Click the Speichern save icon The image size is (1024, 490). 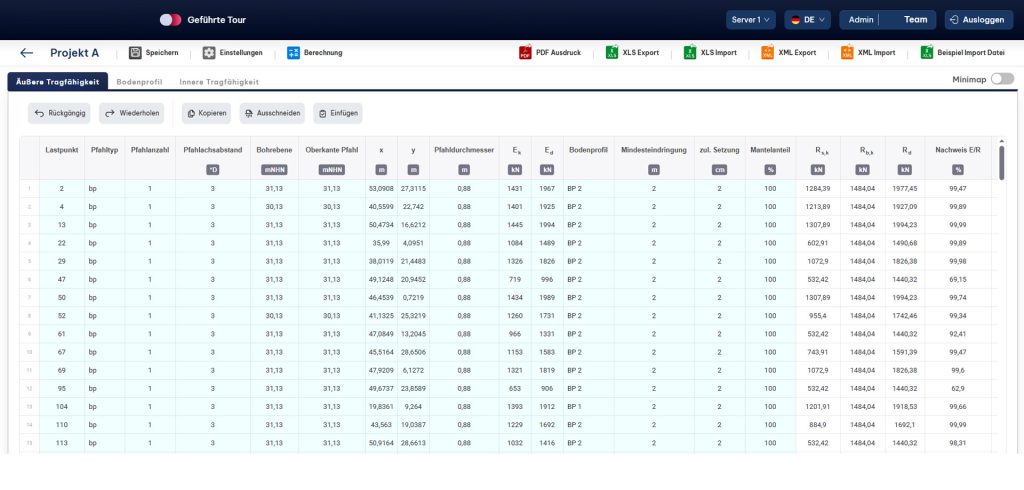pyautogui.click(x=135, y=53)
